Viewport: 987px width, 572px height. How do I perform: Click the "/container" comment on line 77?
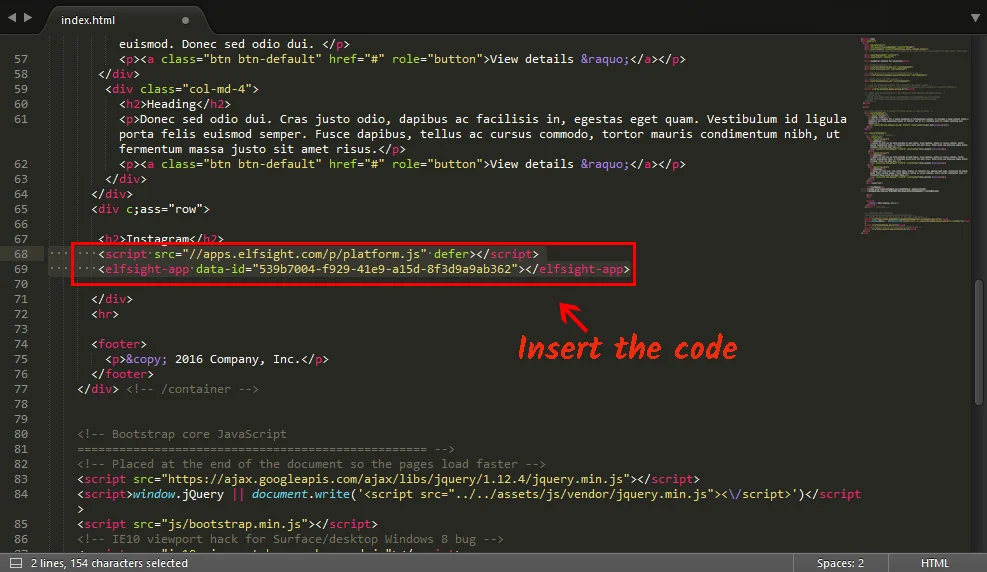click(192, 390)
